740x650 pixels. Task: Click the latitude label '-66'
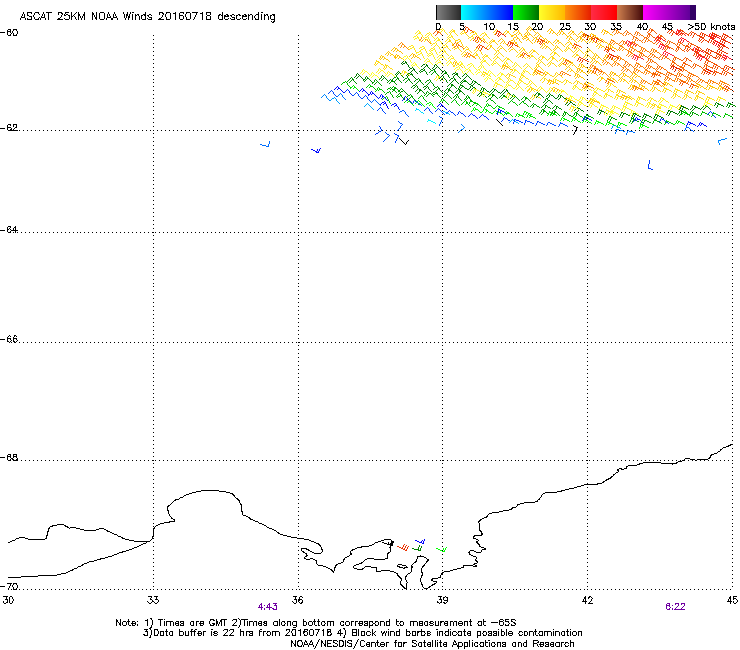[9, 340]
